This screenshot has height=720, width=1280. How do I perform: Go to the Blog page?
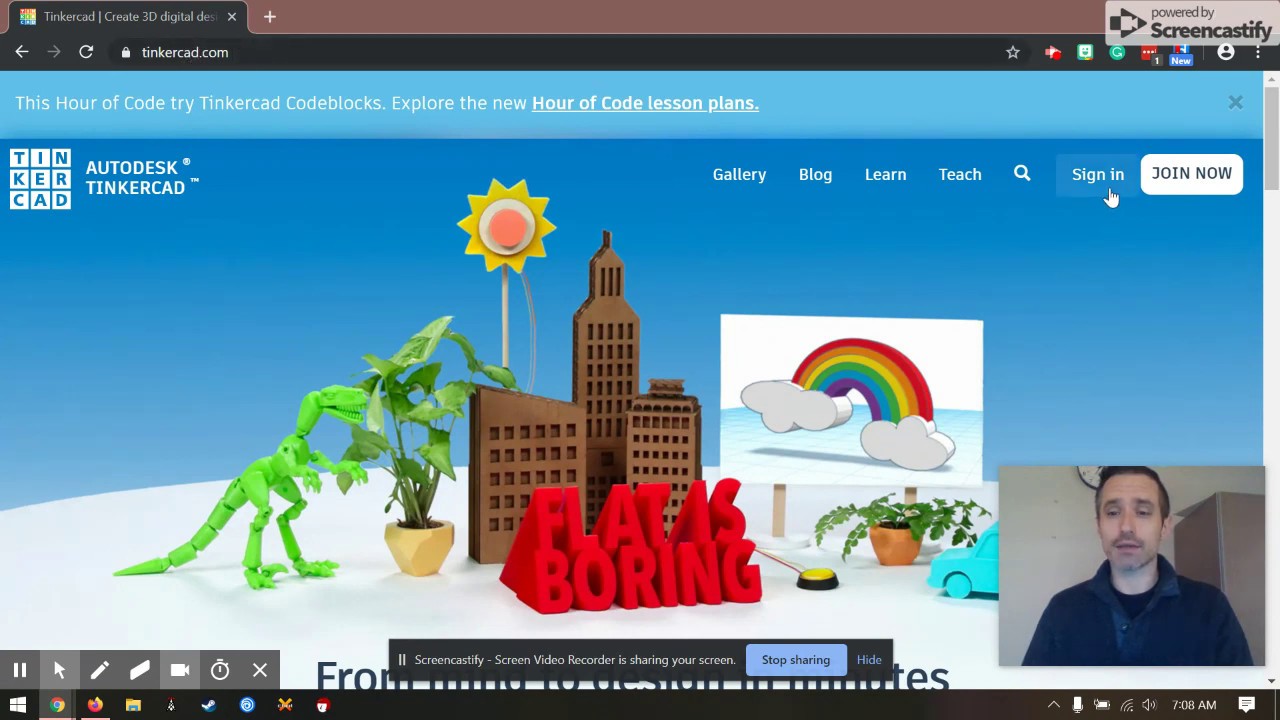click(x=815, y=174)
